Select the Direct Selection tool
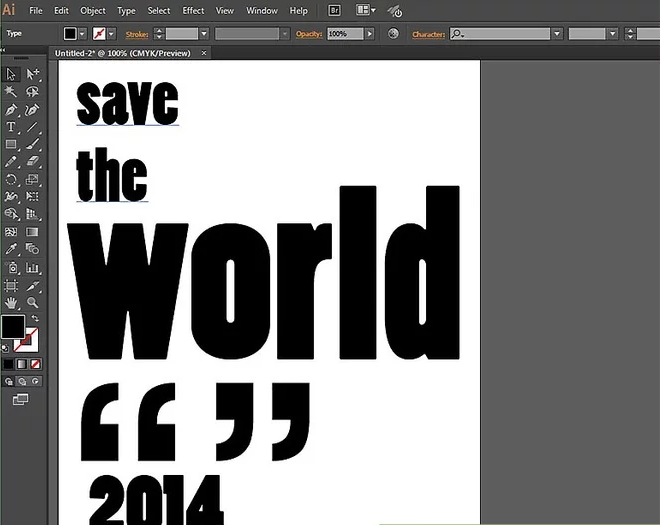The height and width of the screenshot is (525, 660). [33, 74]
